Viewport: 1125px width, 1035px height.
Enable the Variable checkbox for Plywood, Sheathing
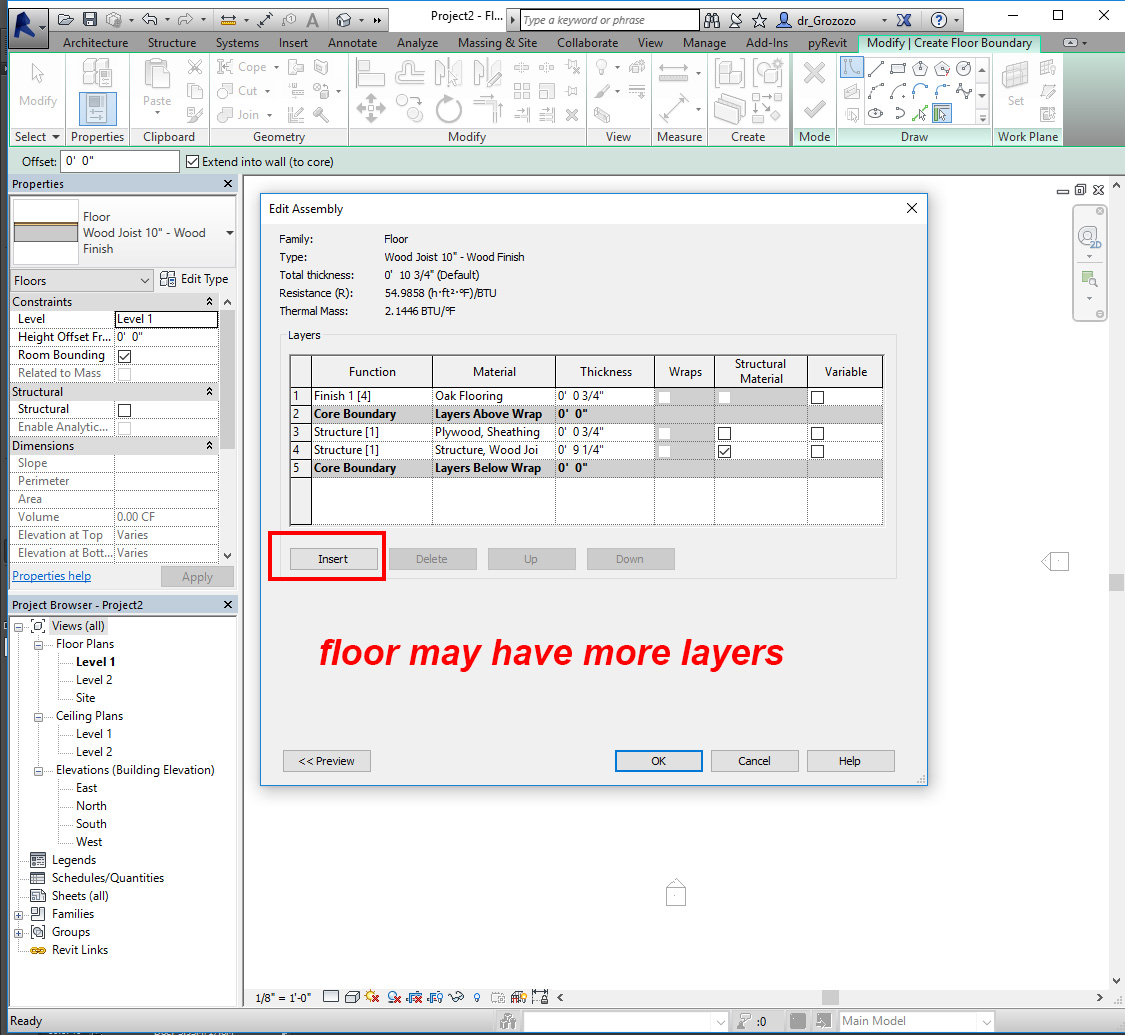817,432
